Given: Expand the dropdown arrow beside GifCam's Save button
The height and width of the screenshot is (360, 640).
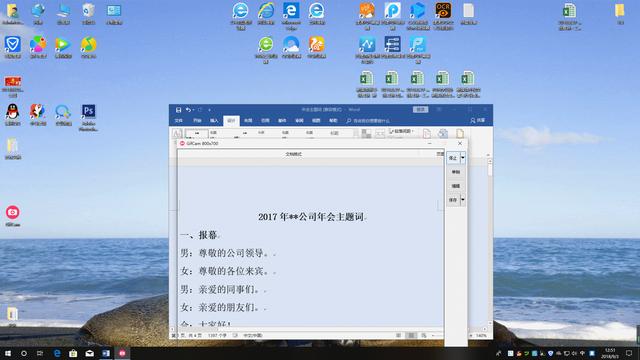Looking at the screenshot, I should 463,200.
